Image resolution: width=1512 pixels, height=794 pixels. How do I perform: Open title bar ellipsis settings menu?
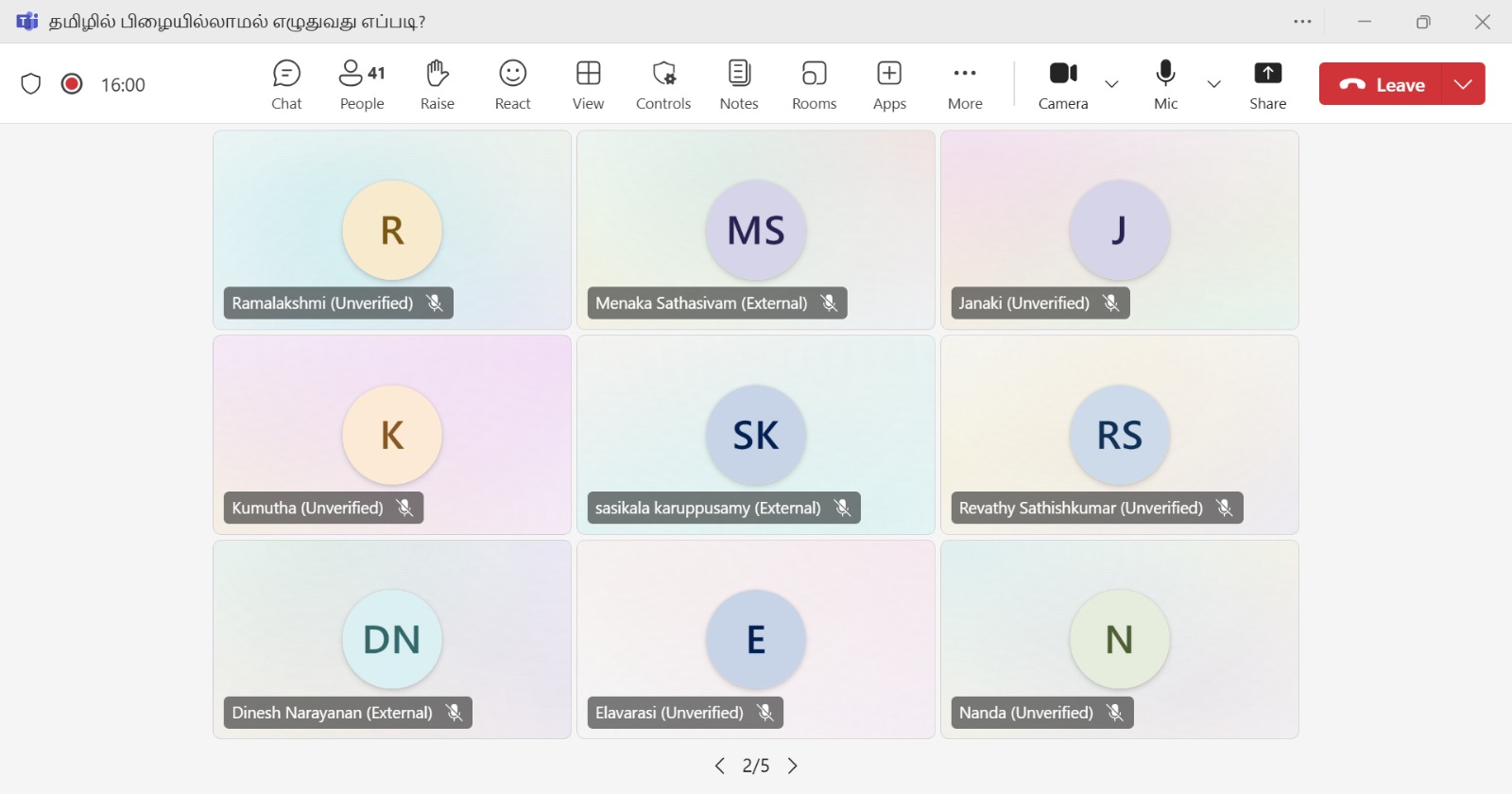tap(1302, 22)
